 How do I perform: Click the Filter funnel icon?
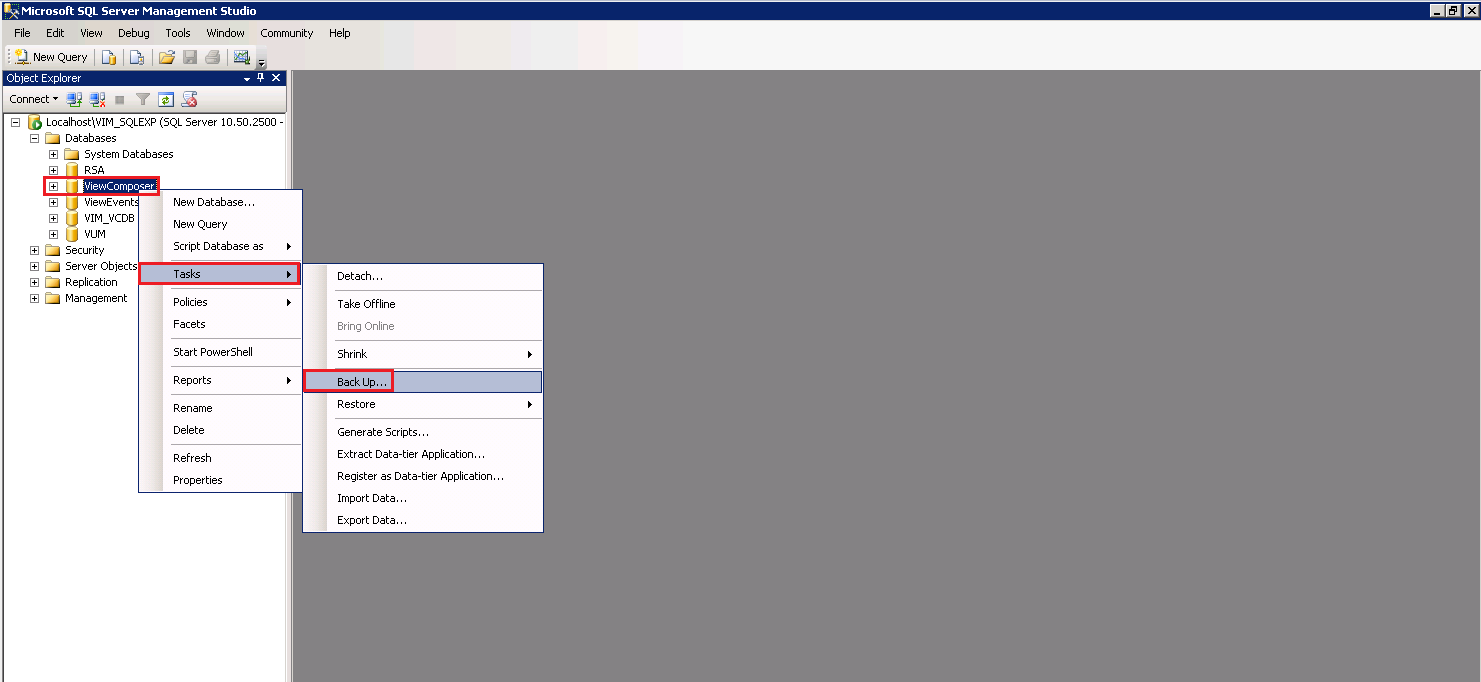coord(143,99)
